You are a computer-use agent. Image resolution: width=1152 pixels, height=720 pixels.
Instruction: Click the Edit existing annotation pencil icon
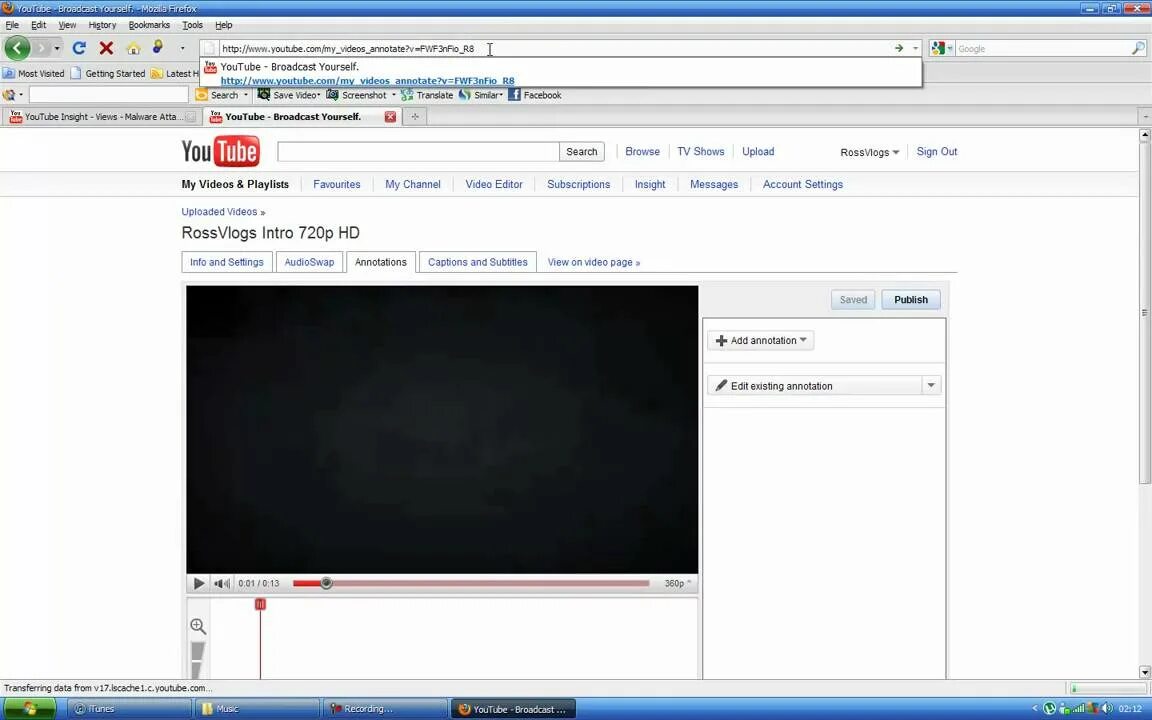pyautogui.click(x=721, y=386)
